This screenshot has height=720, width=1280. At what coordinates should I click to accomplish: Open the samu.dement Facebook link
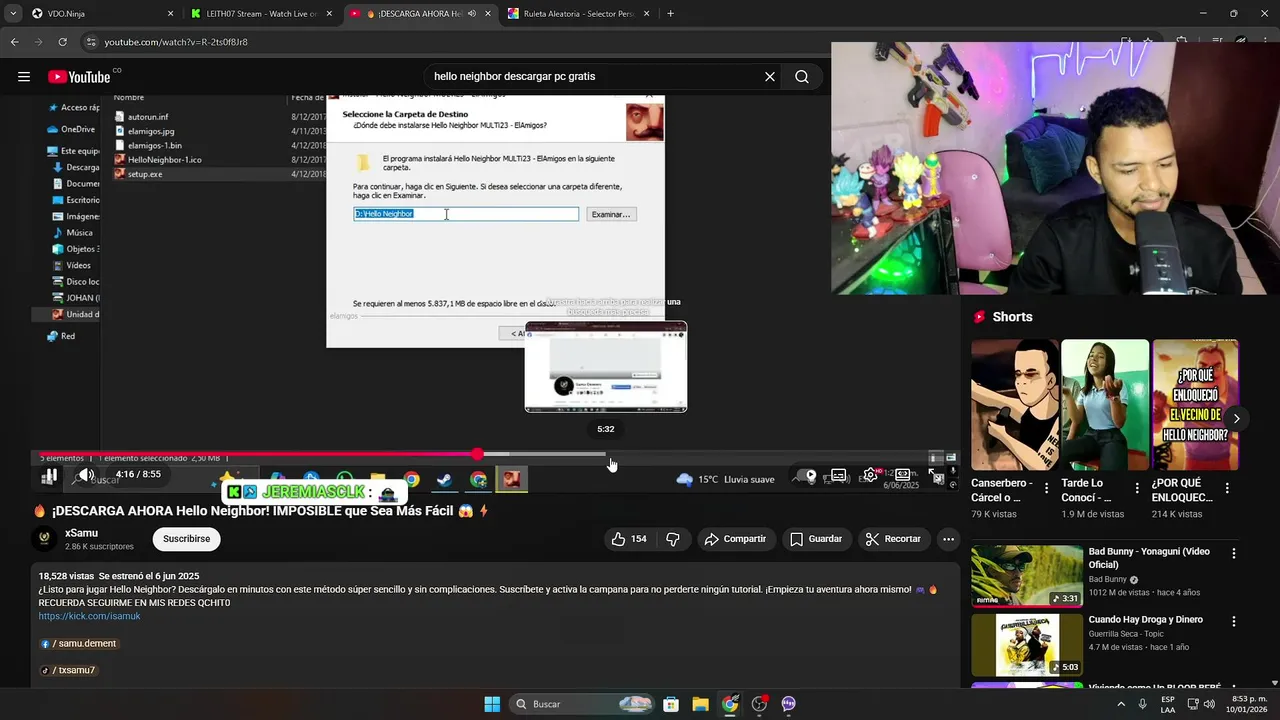pos(80,643)
